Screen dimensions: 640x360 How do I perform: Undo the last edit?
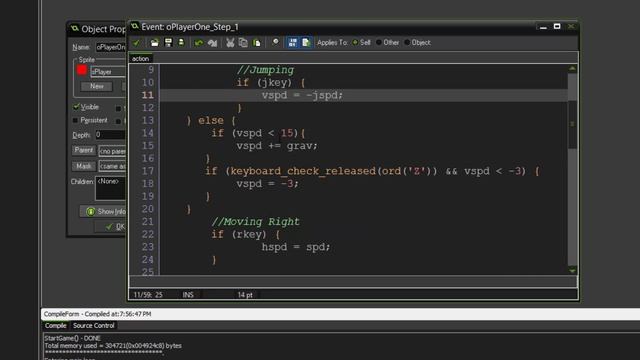click(199, 42)
